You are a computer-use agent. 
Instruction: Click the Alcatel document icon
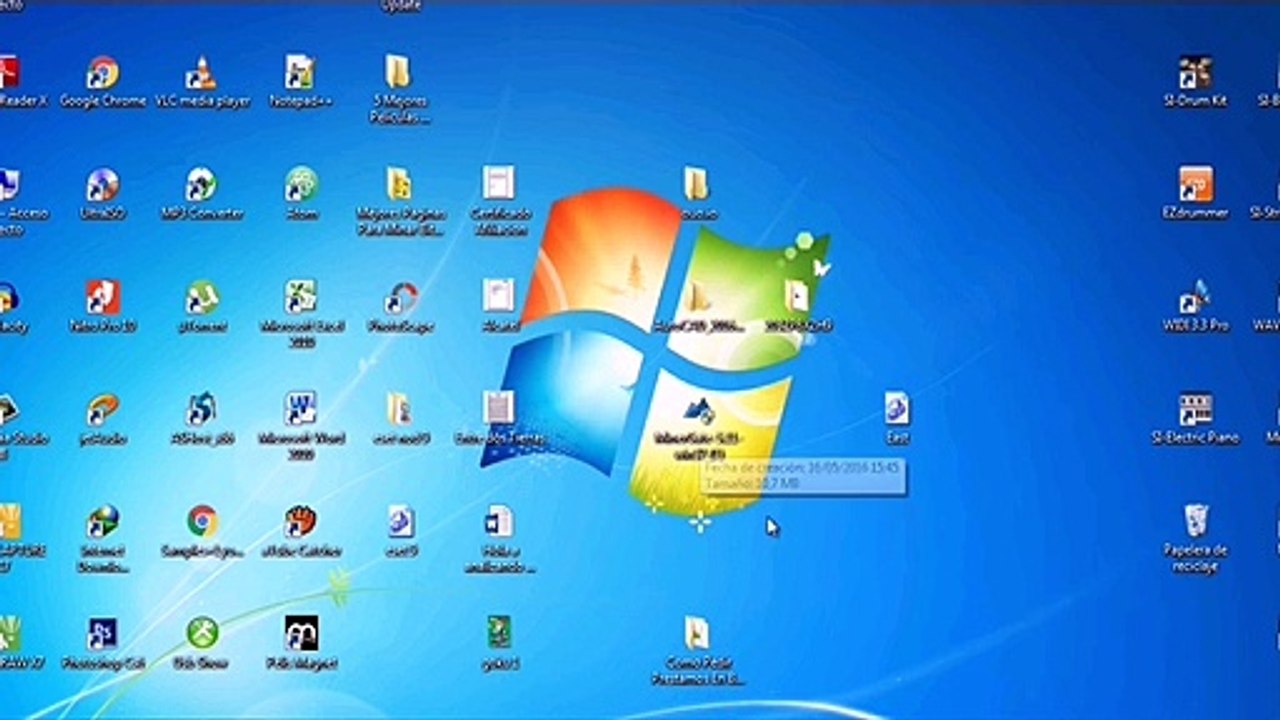click(x=498, y=297)
